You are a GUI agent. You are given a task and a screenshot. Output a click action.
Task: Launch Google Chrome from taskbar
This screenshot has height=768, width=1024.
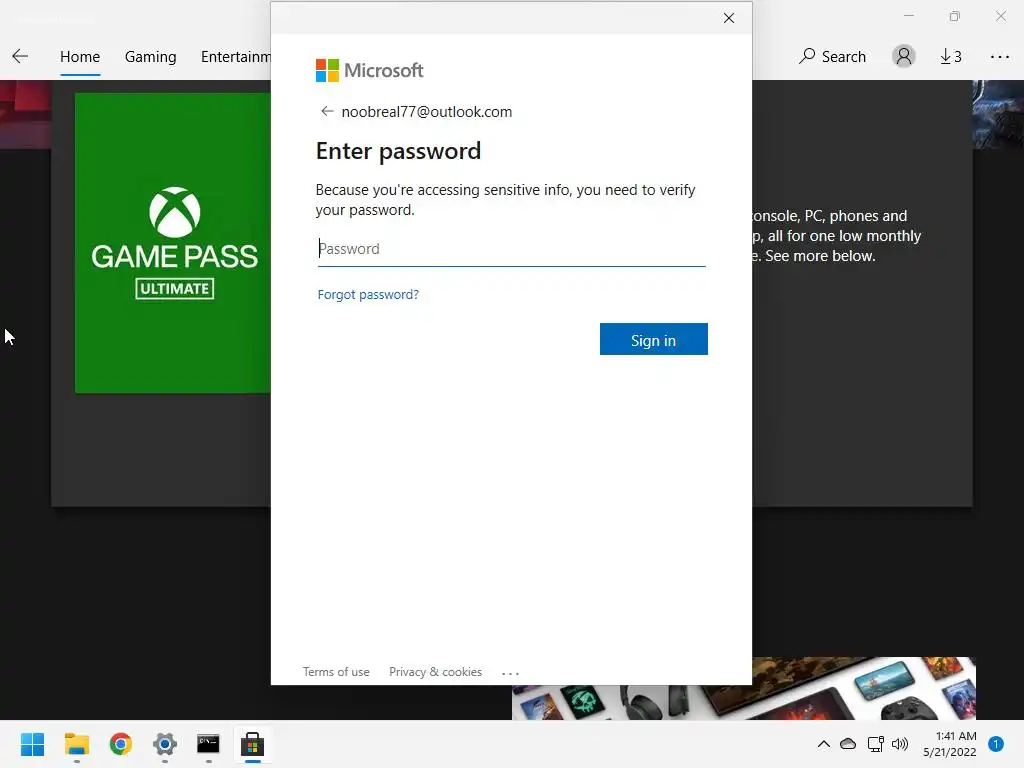tap(121, 744)
